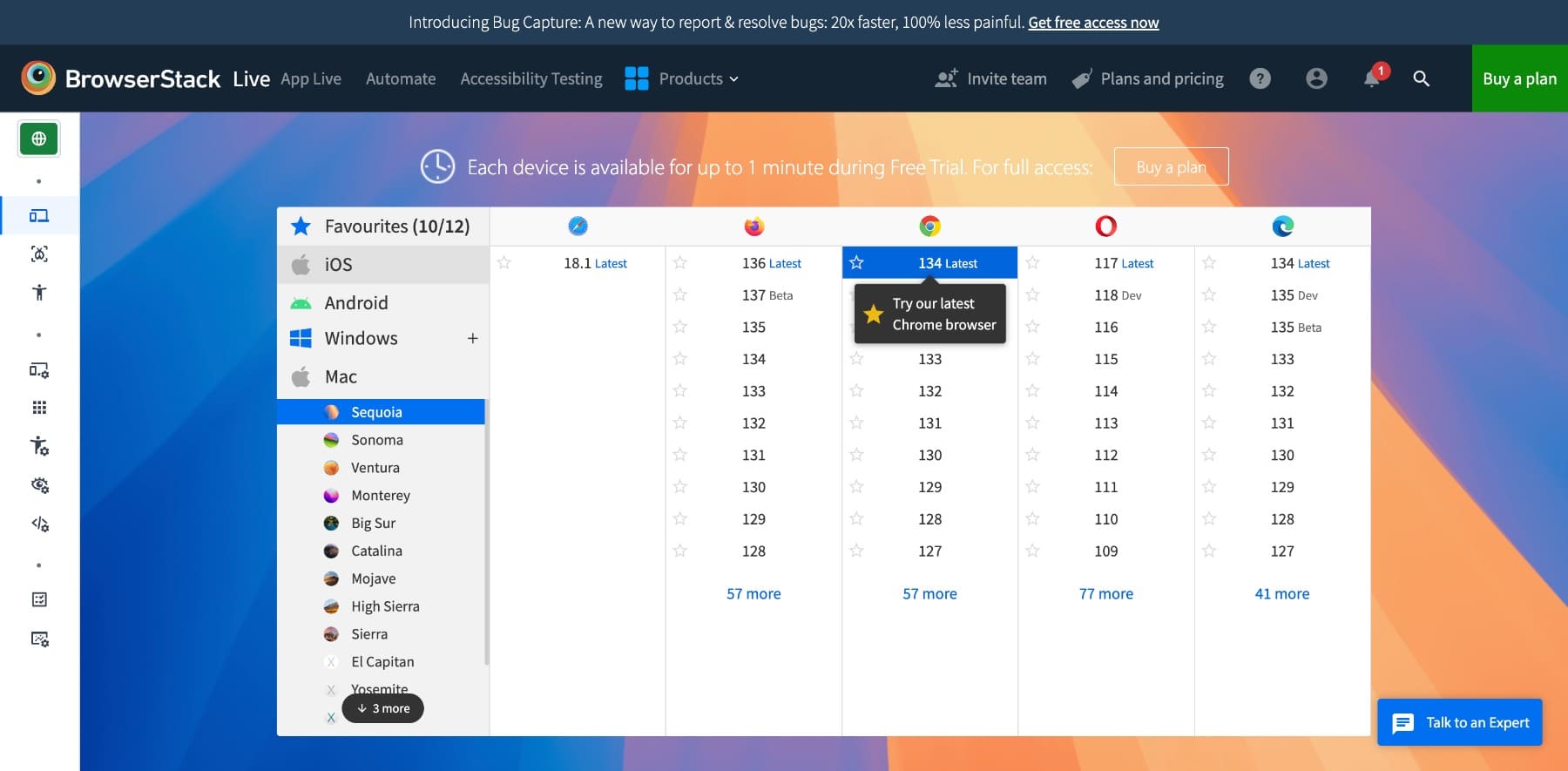
Task: Open the Products dropdown menu
Action: (x=699, y=78)
